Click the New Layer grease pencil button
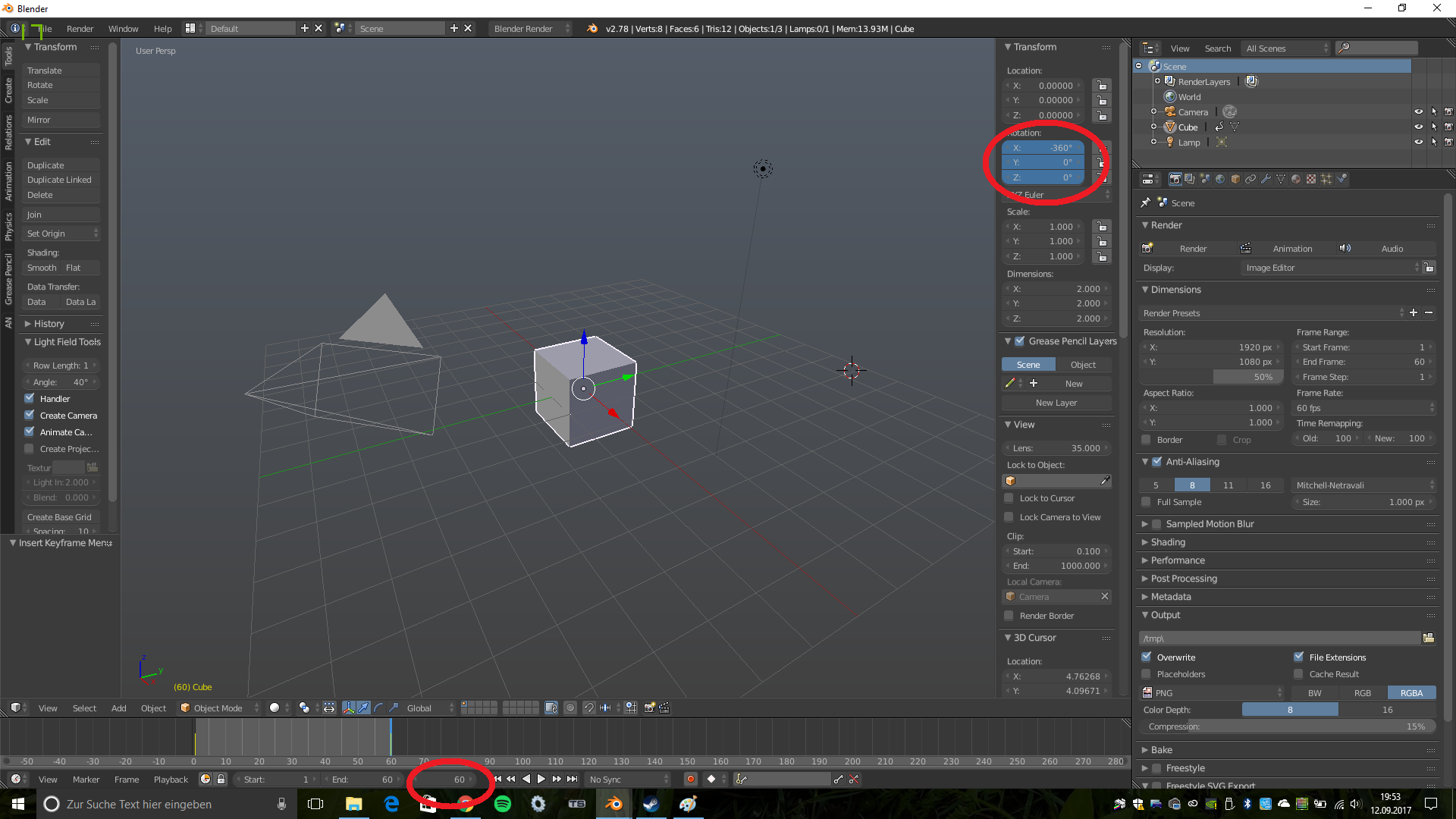The height and width of the screenshot is (819, 1456). coord(1056,403)
